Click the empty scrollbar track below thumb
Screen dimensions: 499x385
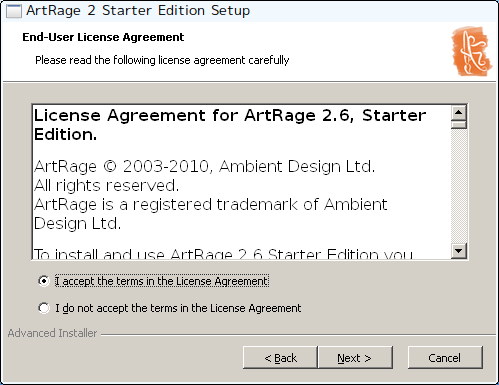point(459,186)
